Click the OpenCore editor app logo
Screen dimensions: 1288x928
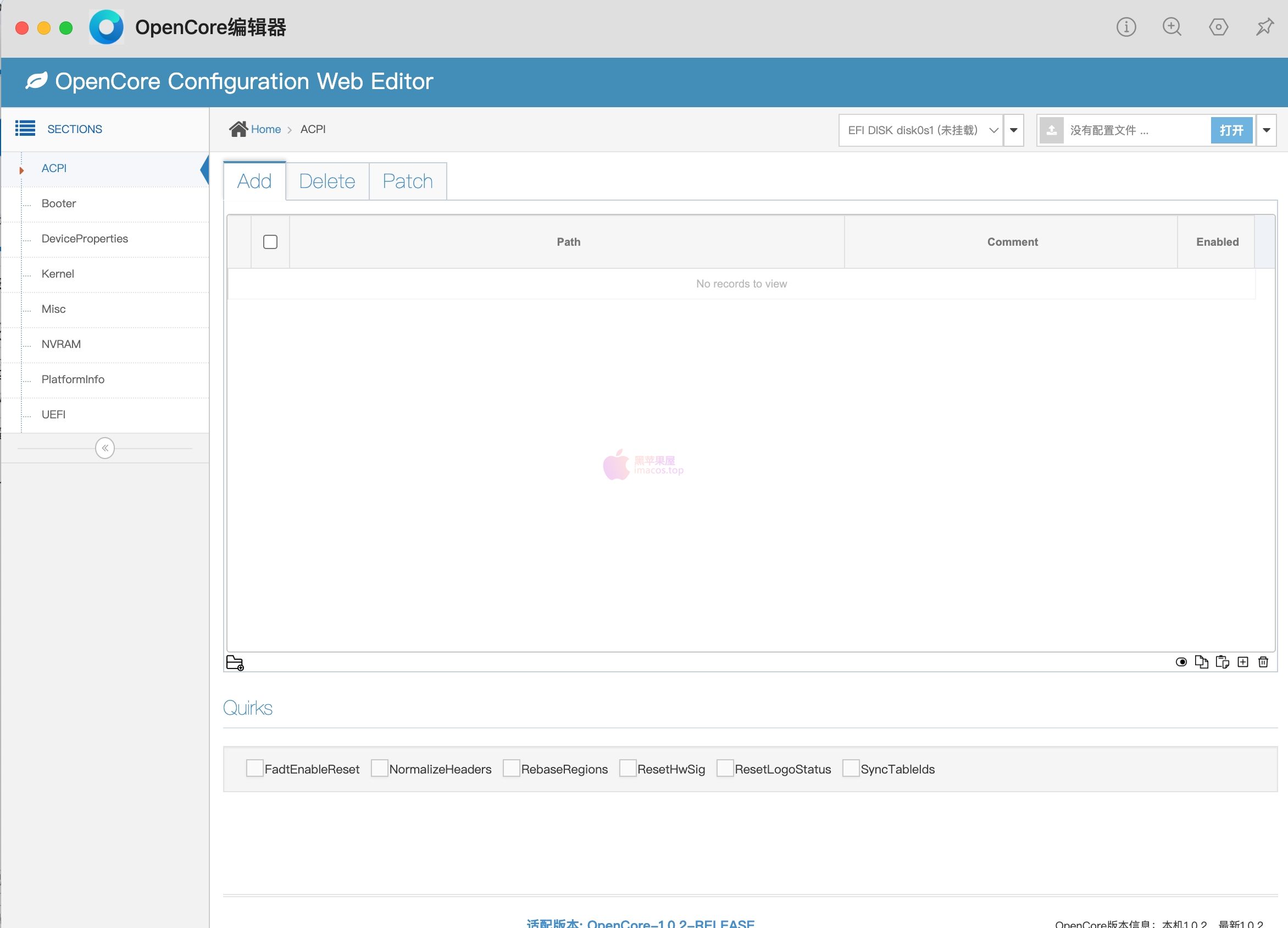106,27
